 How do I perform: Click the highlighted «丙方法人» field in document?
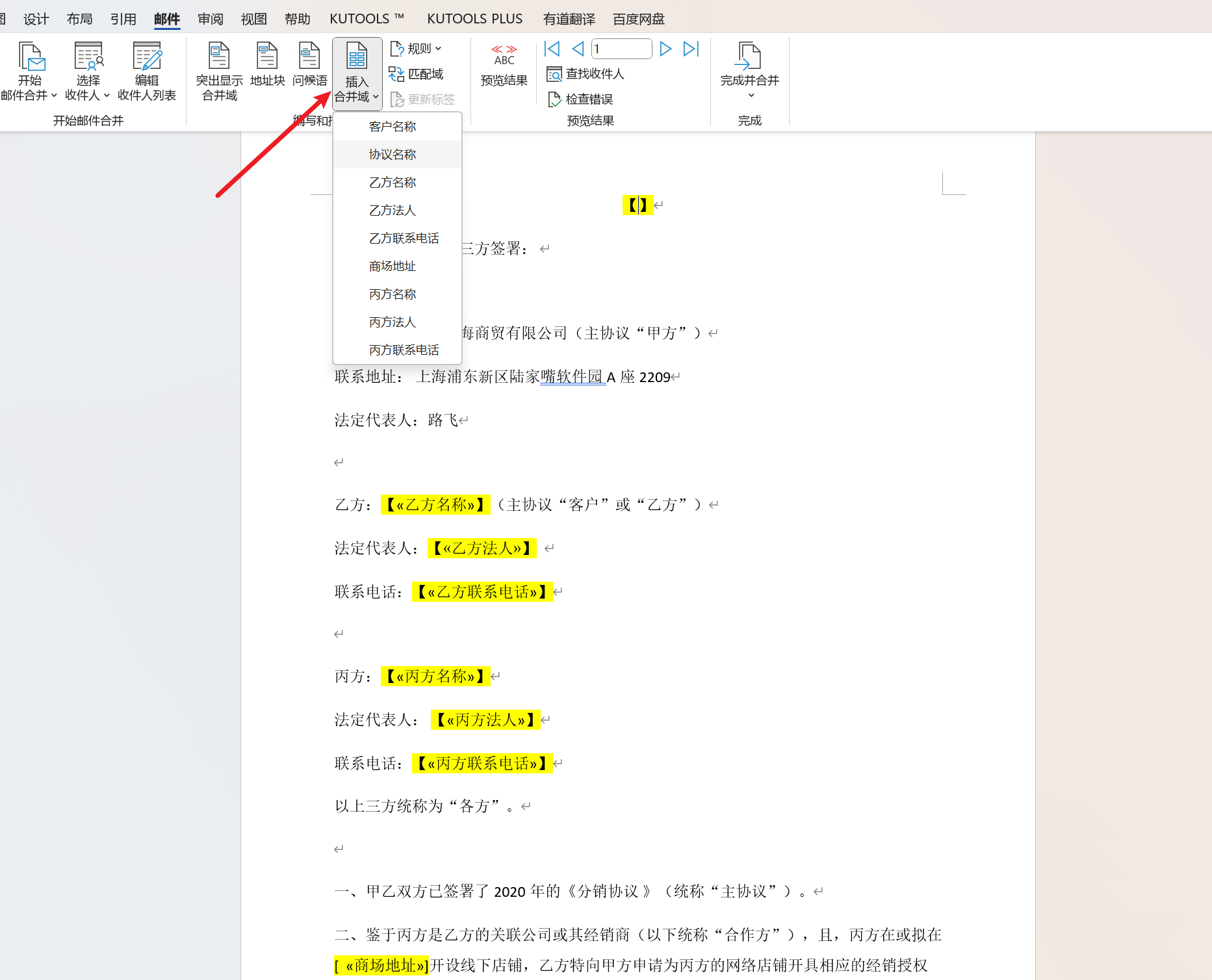point(485,720)
